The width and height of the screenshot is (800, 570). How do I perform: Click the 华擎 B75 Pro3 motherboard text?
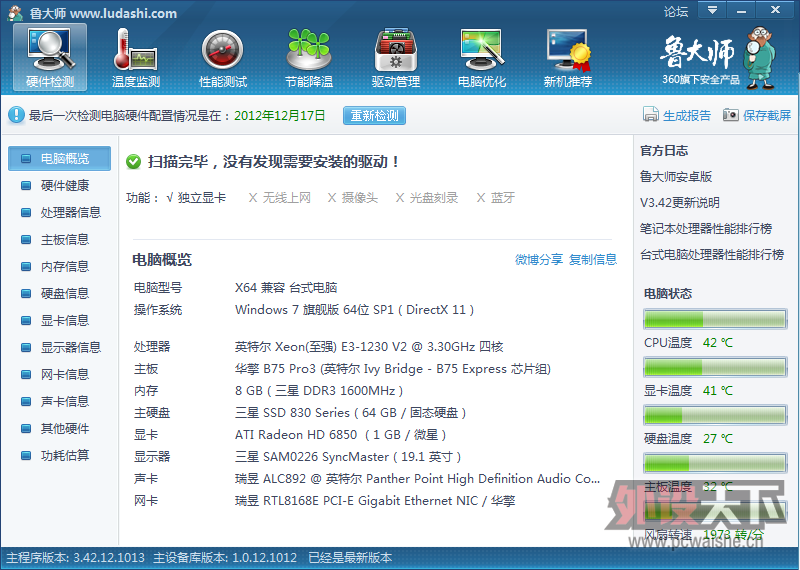393,369
